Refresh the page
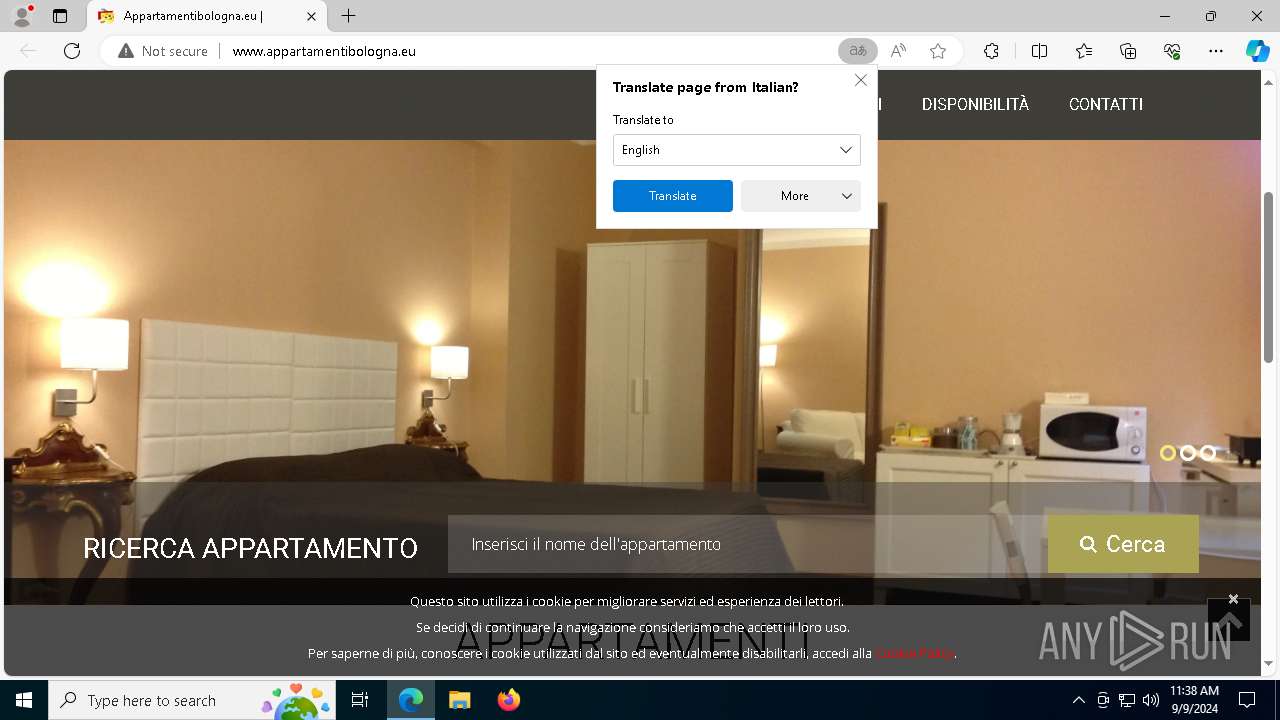 [72, 51]
